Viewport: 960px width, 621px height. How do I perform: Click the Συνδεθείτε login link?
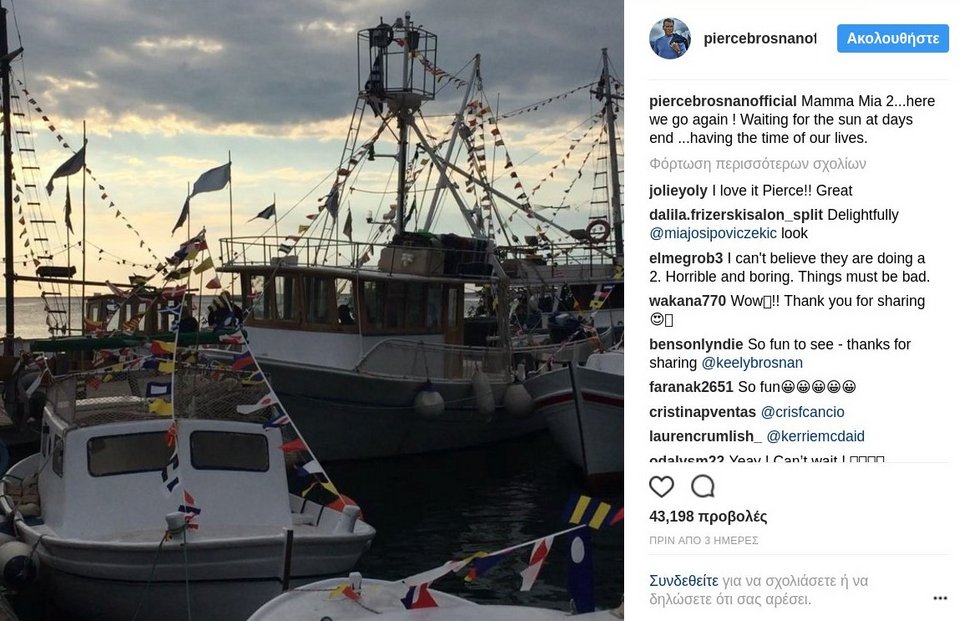pyautogui.click(x=684, y=581)
